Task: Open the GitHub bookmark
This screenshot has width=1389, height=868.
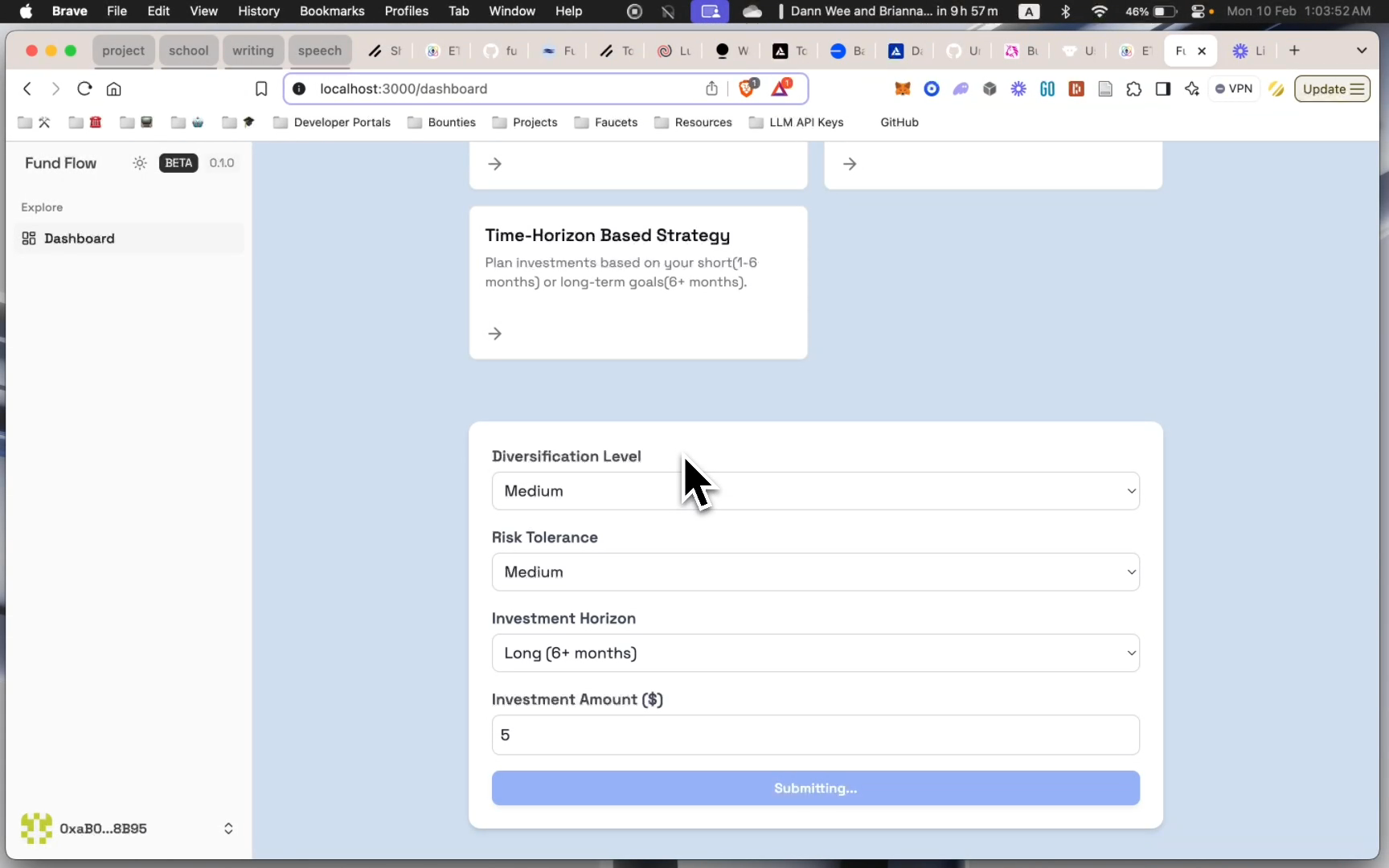Action: [x=899, y=122]
